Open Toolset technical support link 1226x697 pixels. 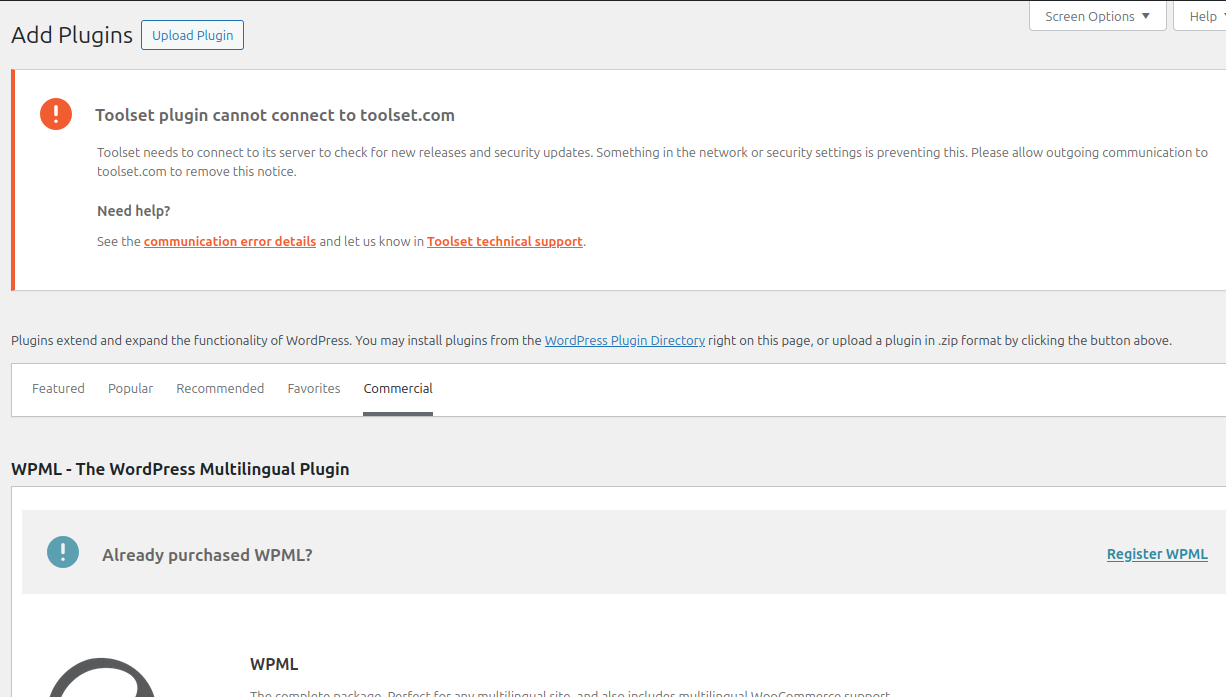(504, 242)
